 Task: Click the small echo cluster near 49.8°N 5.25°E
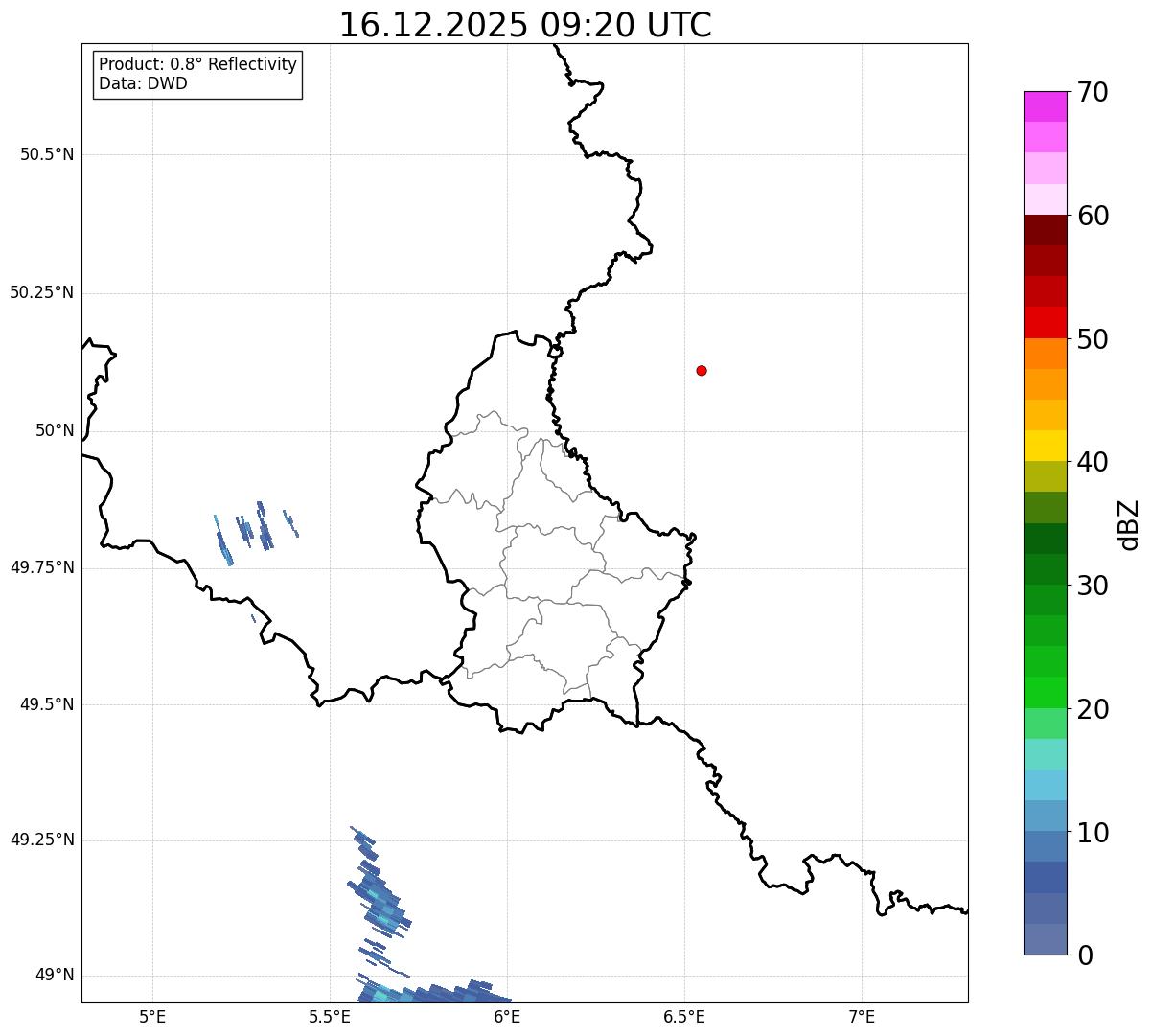click(255, 533)
